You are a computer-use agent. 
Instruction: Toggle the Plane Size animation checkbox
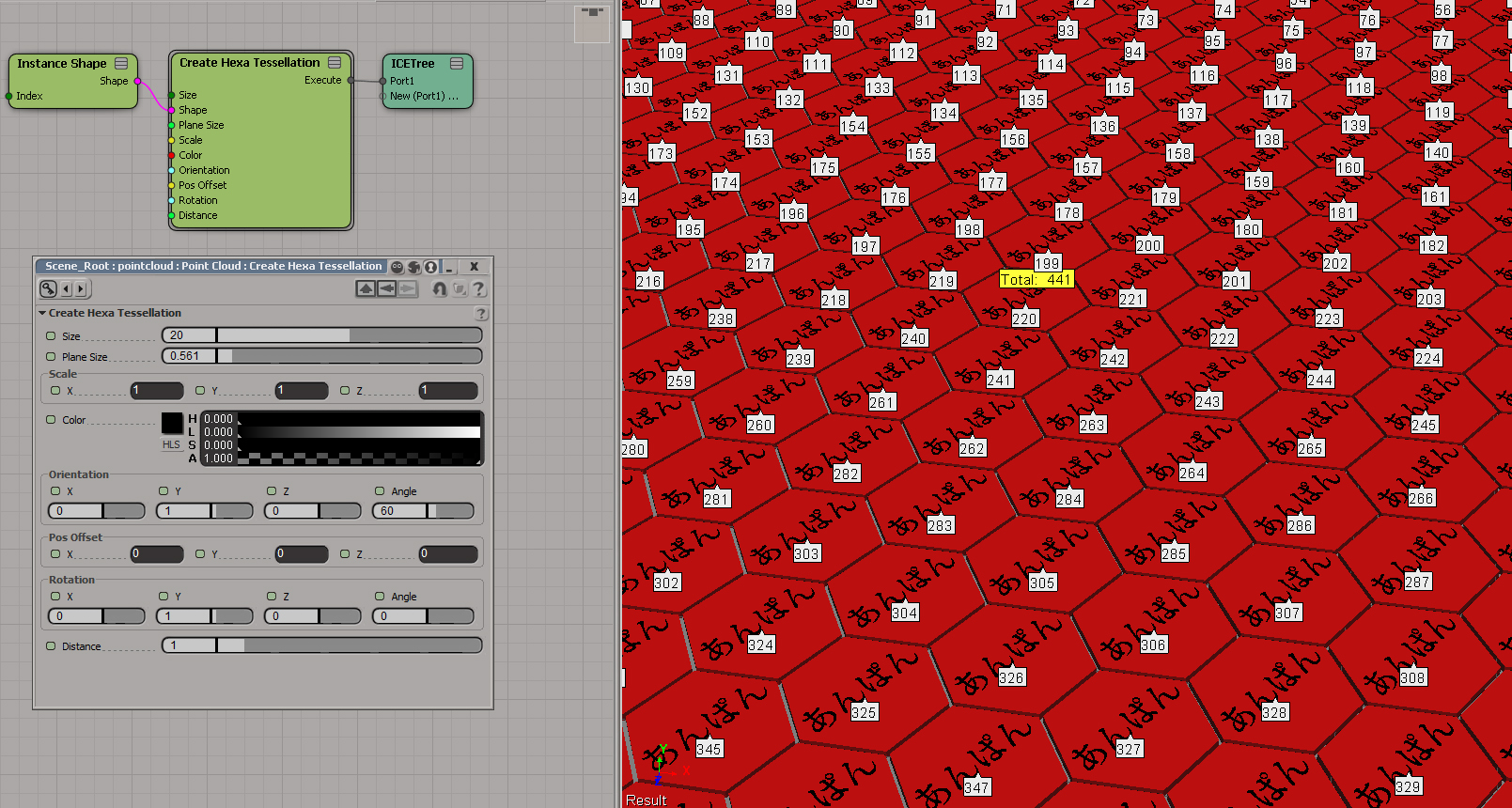pyautogui.click(x=51, y=356)
